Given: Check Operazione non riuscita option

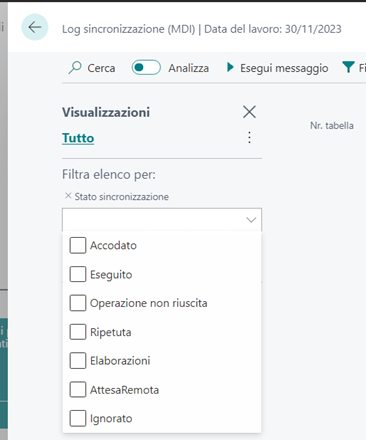Looking at the screenshot, I should click(x=78, y=303).
